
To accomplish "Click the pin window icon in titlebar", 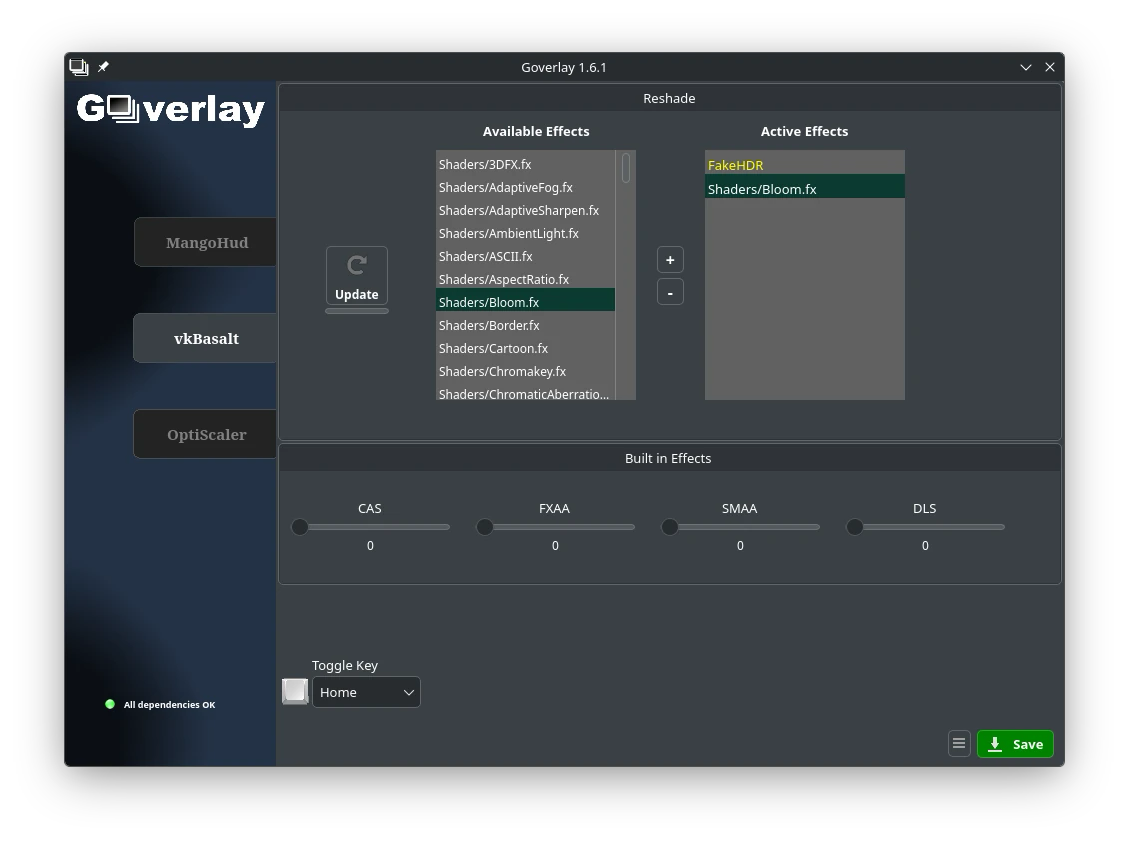I will coord(103,67).
